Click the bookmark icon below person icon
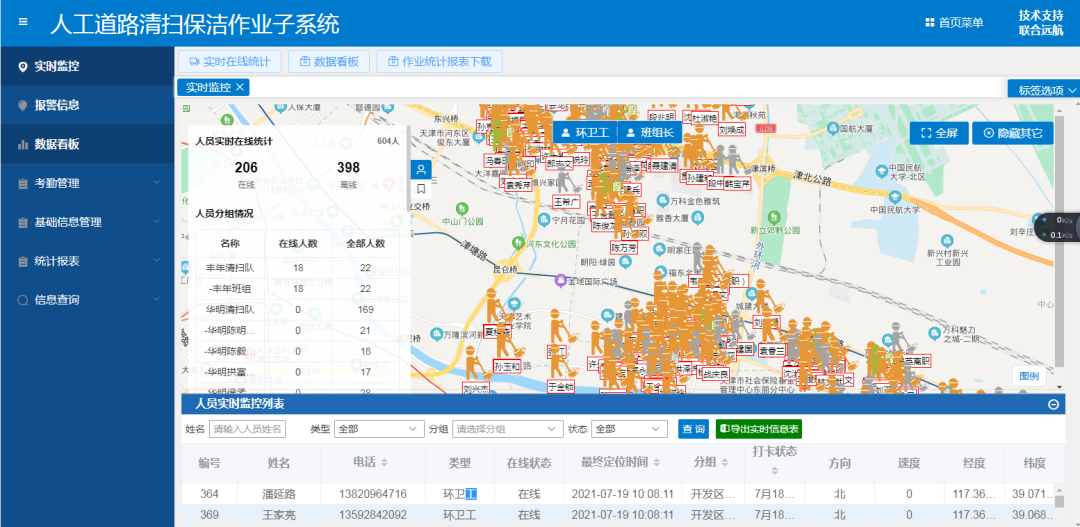 click(x=421, y=188)
